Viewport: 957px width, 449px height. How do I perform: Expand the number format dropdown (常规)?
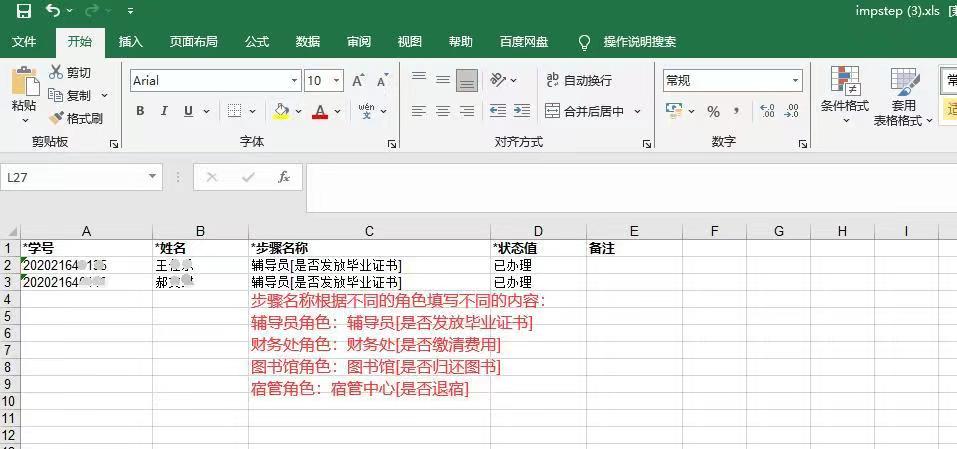(795, 80)
